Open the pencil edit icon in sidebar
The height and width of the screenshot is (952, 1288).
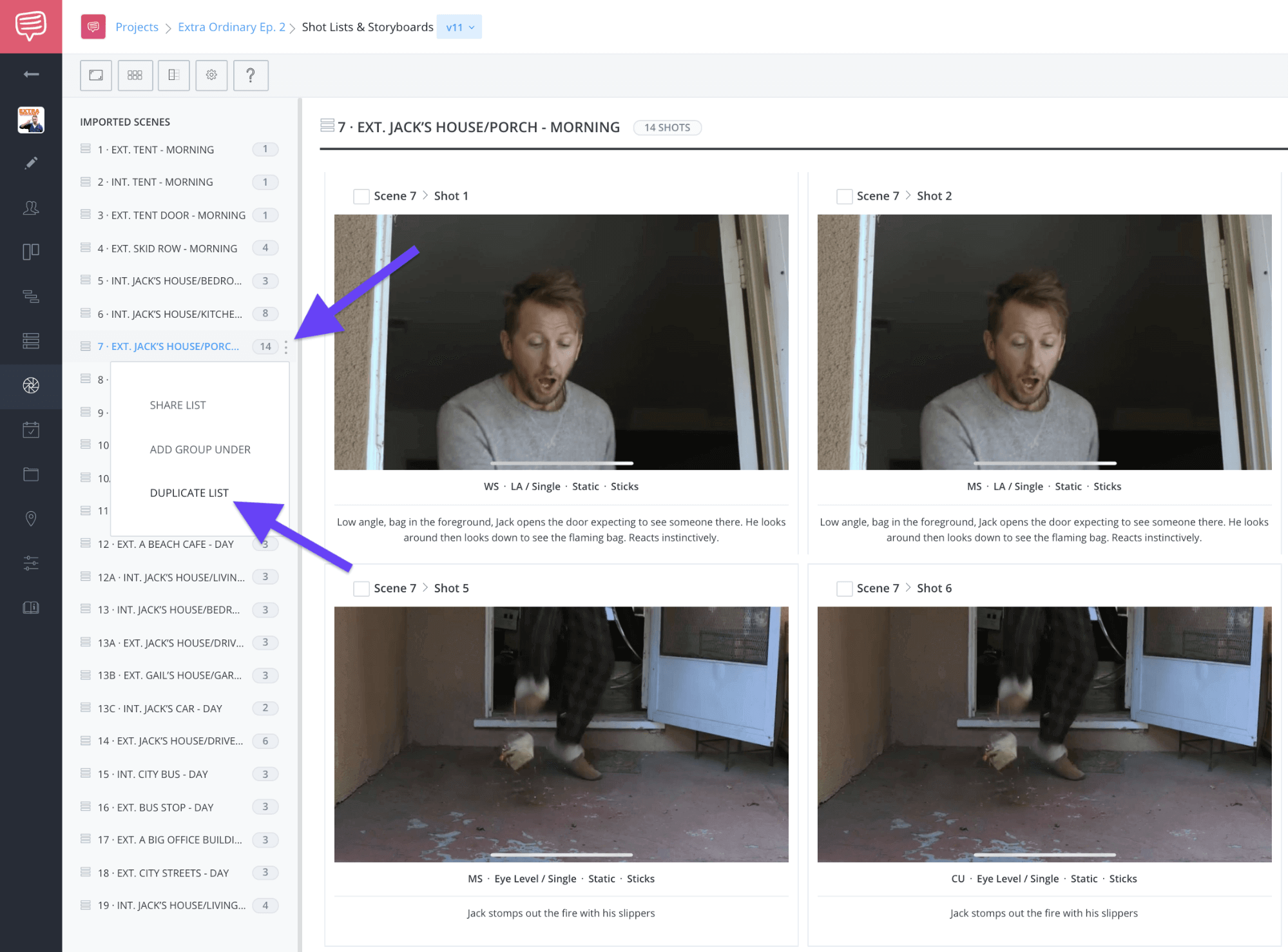[31, 163]
